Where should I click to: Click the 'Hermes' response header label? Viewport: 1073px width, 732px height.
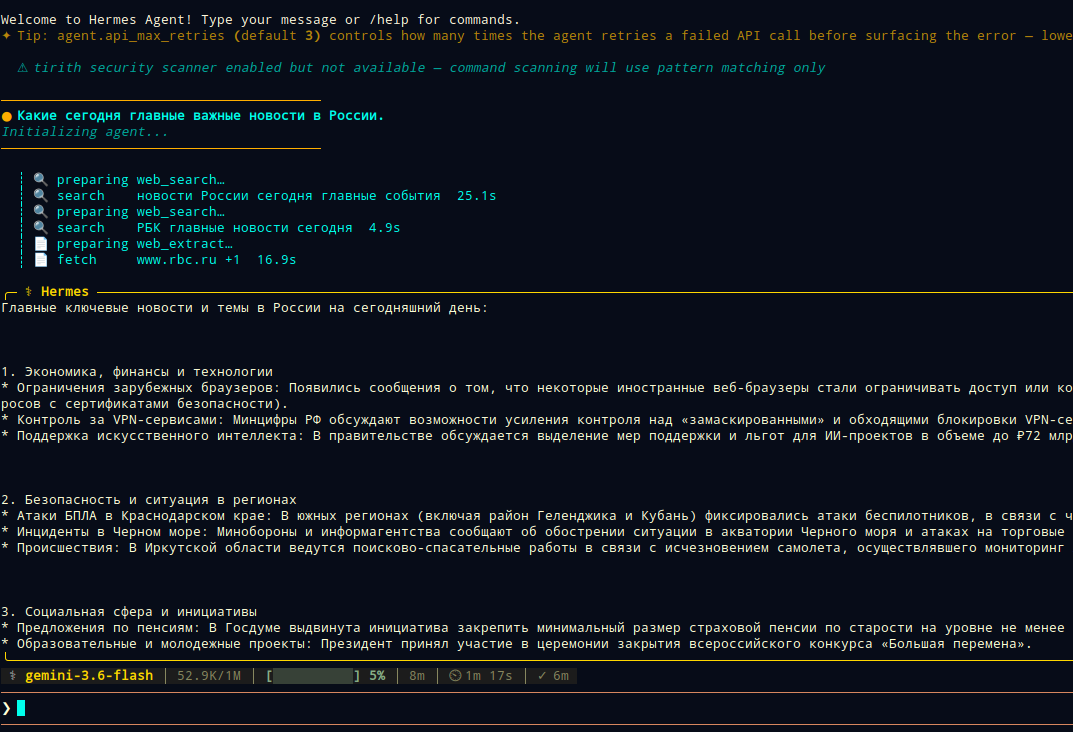point(65,291)
